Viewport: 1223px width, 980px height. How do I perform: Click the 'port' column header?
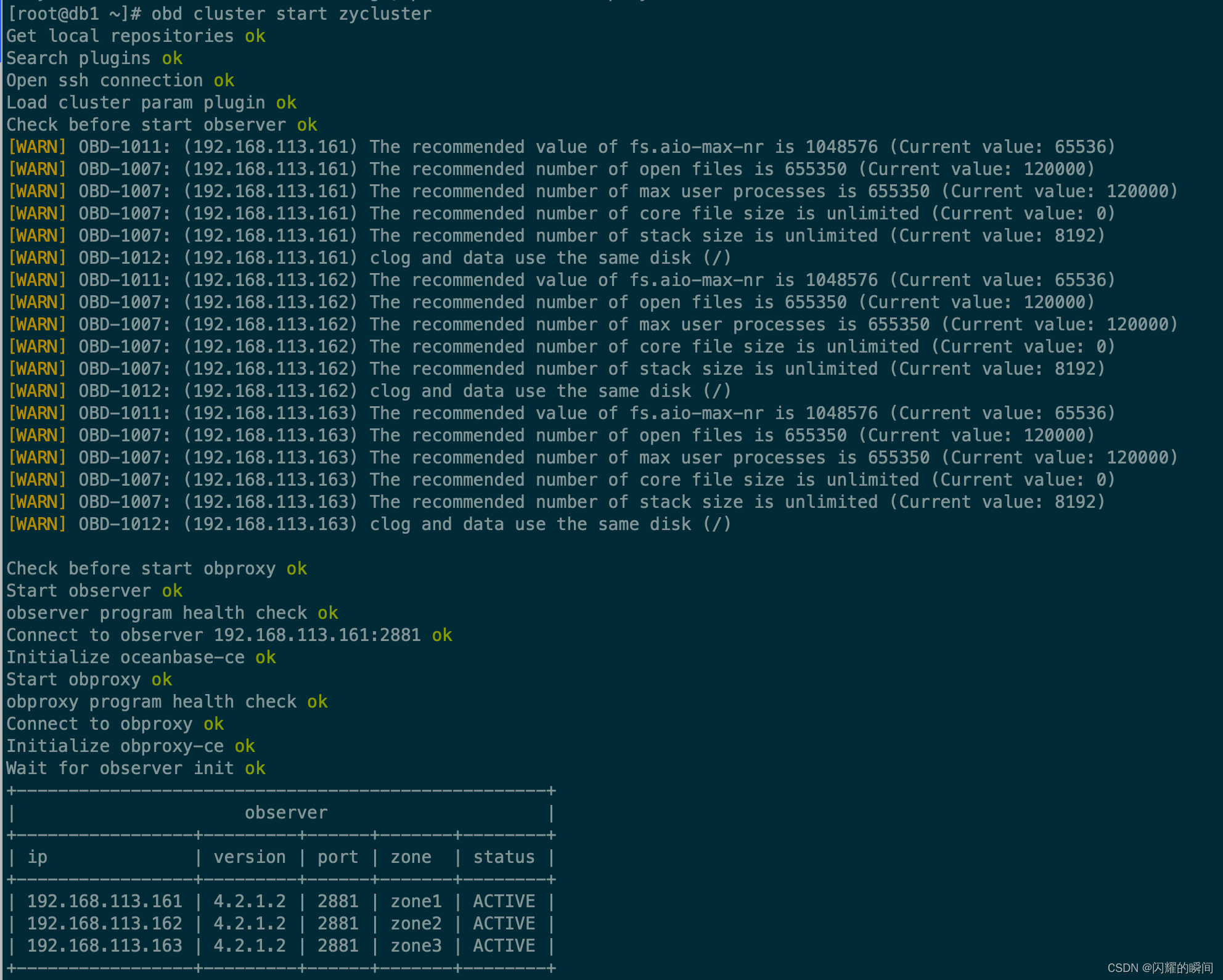point(338,857)
